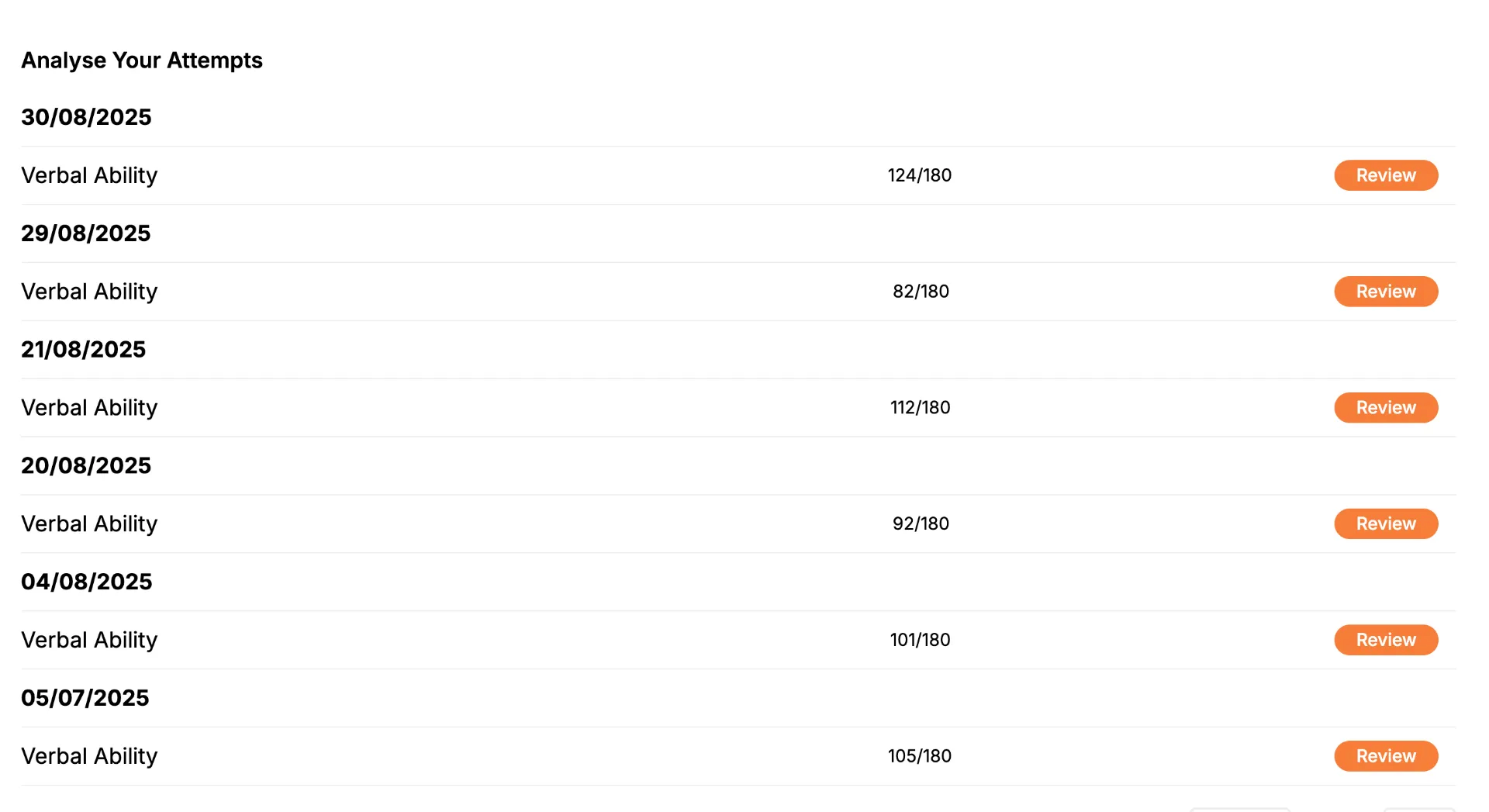Click the 05/07/2025 date heading
This screenshot has height=812, width=1489.
(85, 698)
